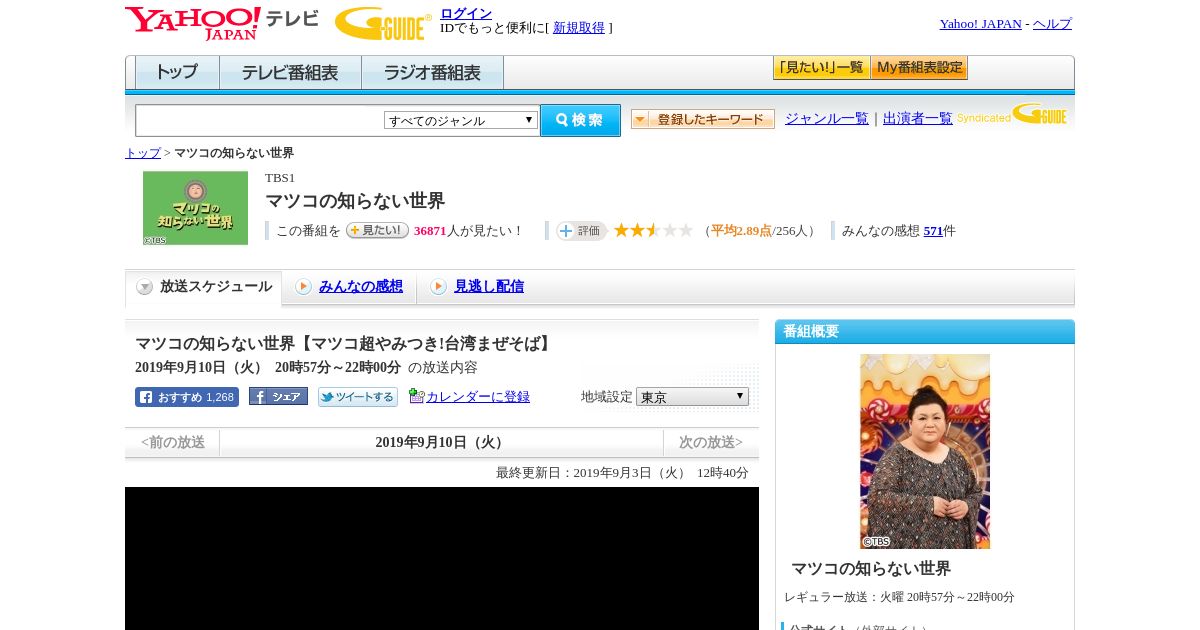The width and height of the screenshot is (1200, 630).
Task: Click the 36871人が見たい count text
Action: (x=468, y=231)
